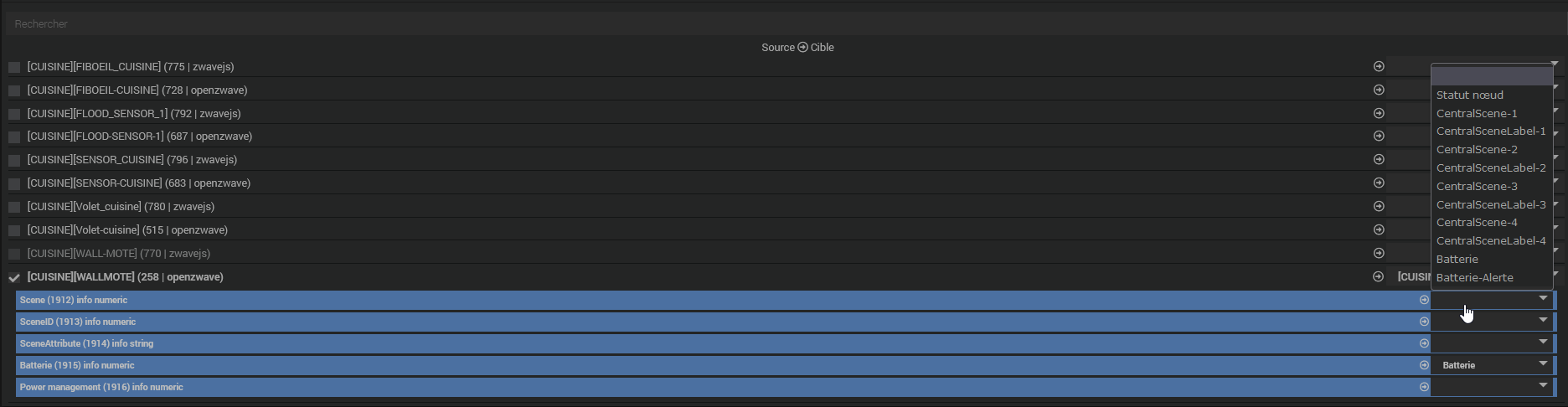The height and width of the screenshot is (407, 1568).
Task: Open the Batterie target dropdown
Action: [x=1491, y=365]
